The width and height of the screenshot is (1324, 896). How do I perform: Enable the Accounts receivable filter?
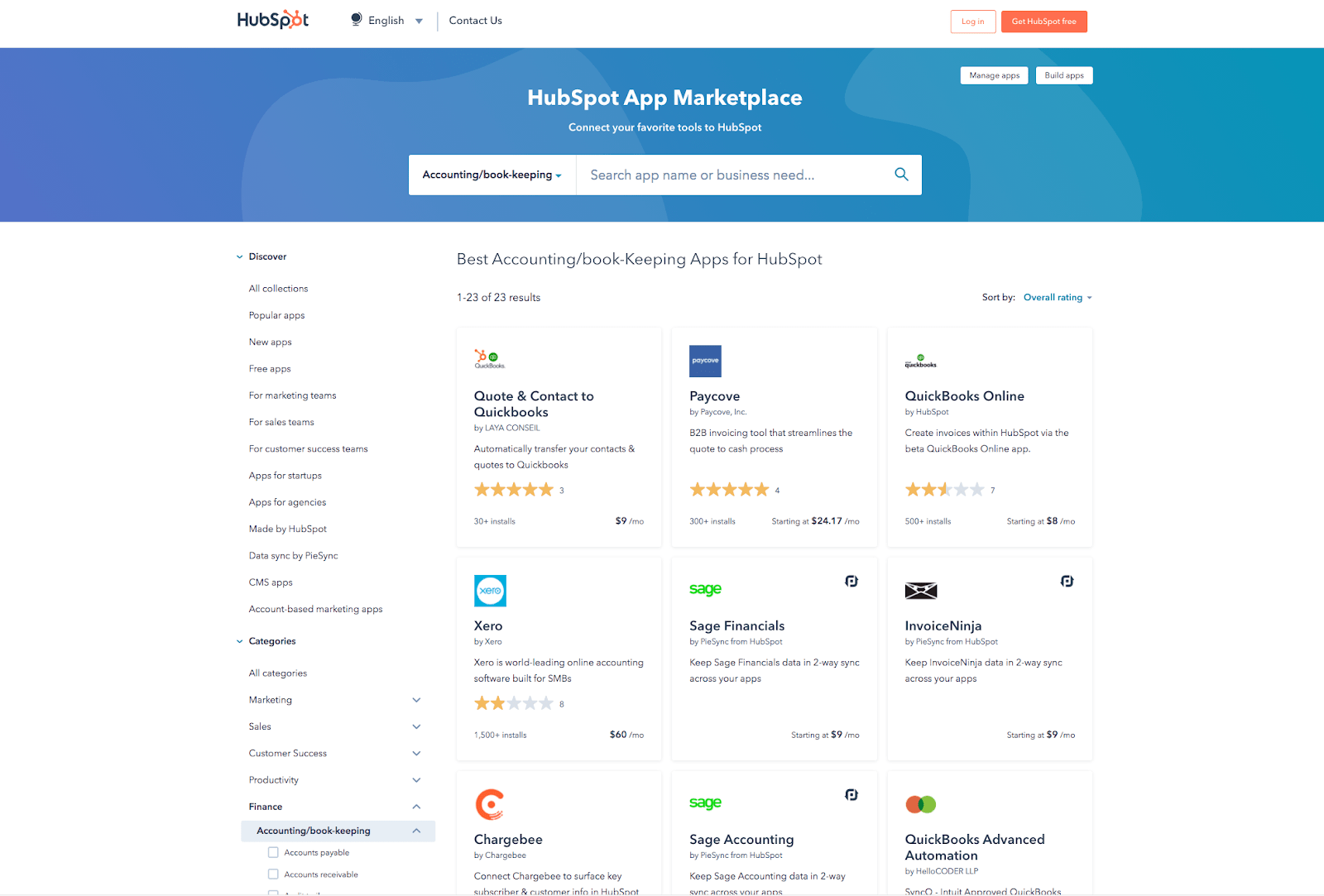pyautogui.click(x=273, y=874)
